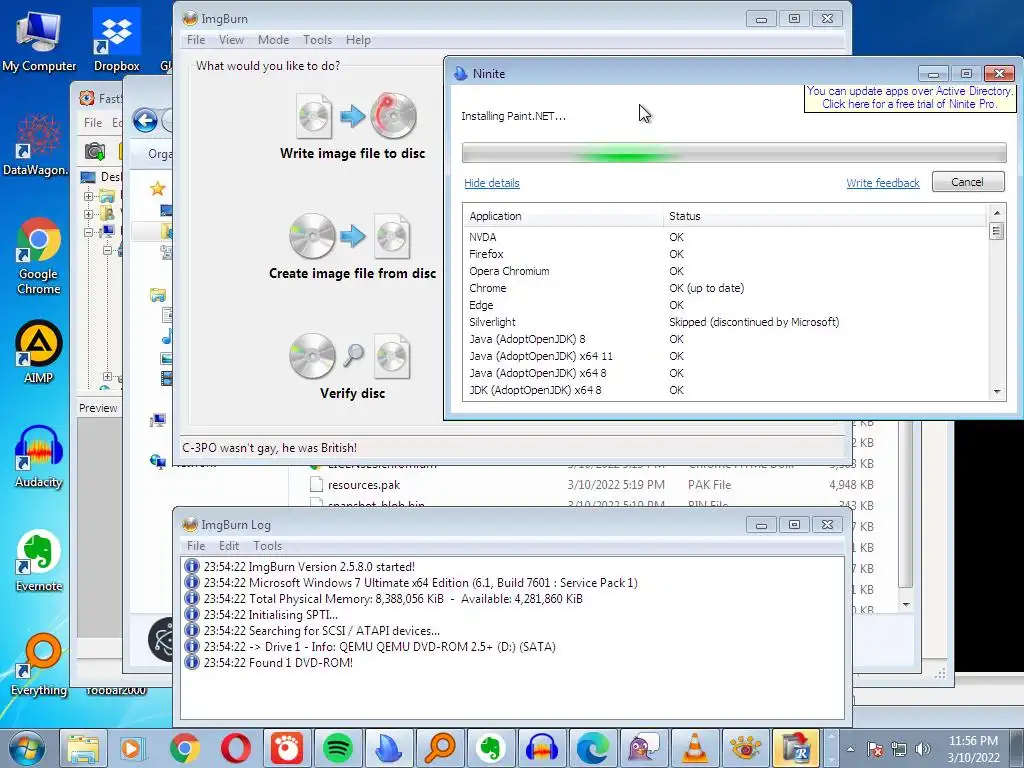Open the volume speaker tray icon
The height and width of the screenshot is (768, 1024).
[923, 749]
